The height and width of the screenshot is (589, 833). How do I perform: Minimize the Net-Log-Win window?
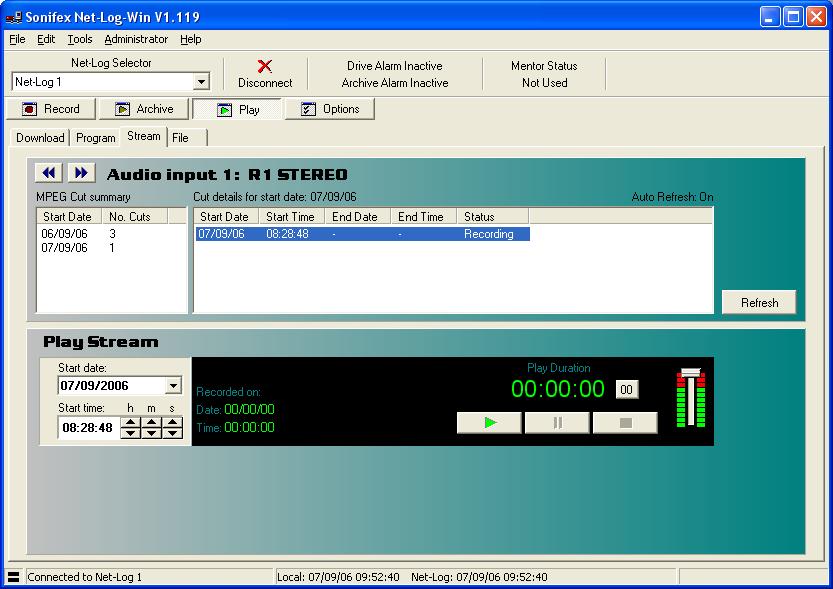[770, 17]
